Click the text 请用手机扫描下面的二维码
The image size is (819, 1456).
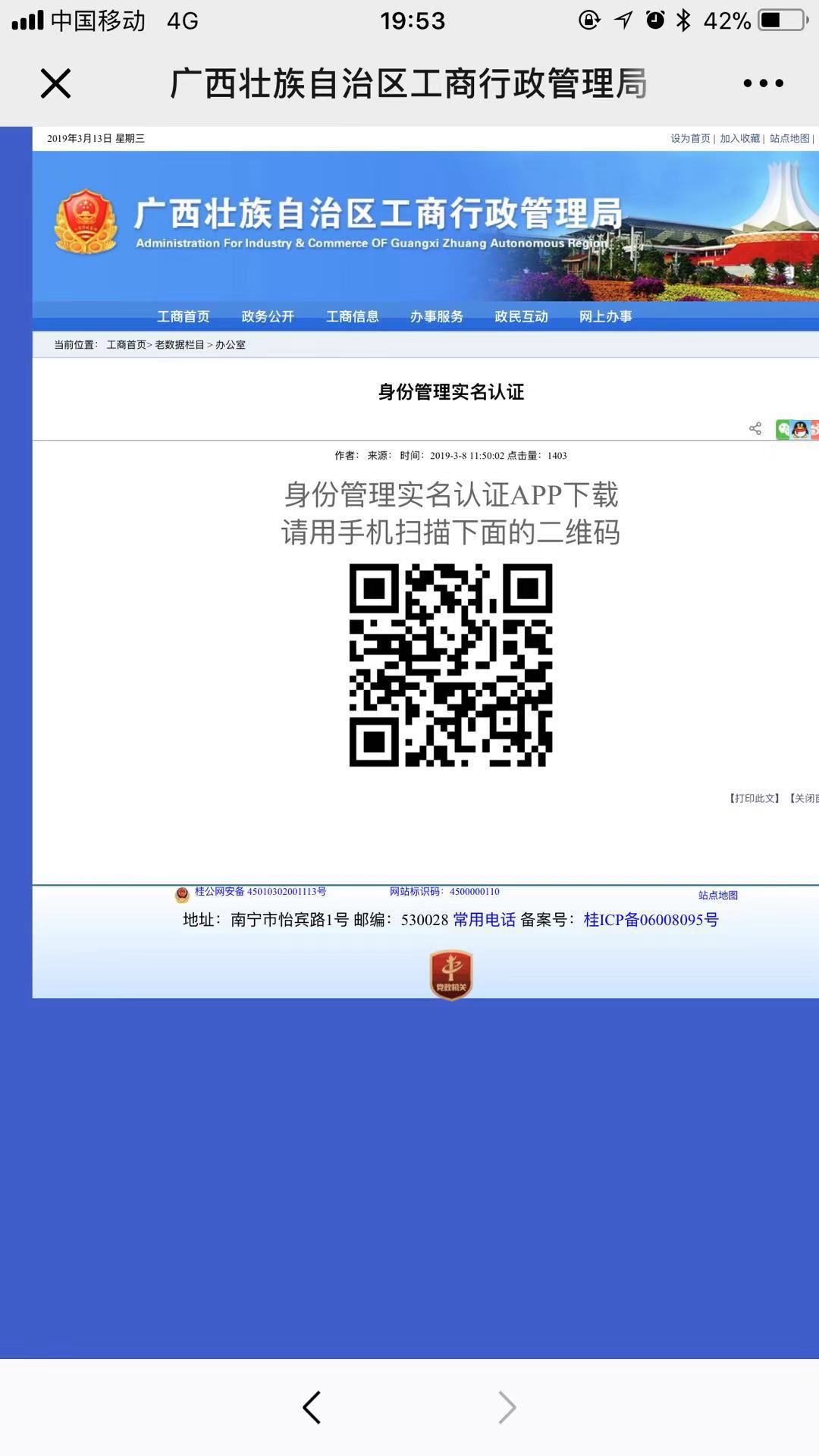click(450, 532)
